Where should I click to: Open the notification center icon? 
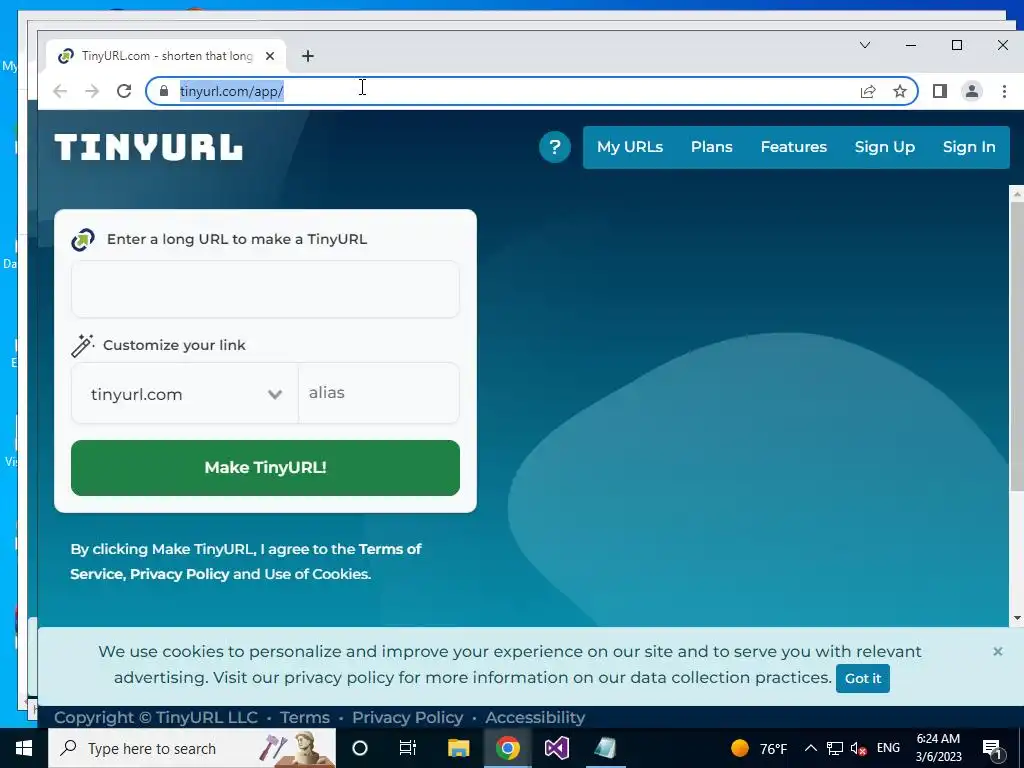[992, 748]
